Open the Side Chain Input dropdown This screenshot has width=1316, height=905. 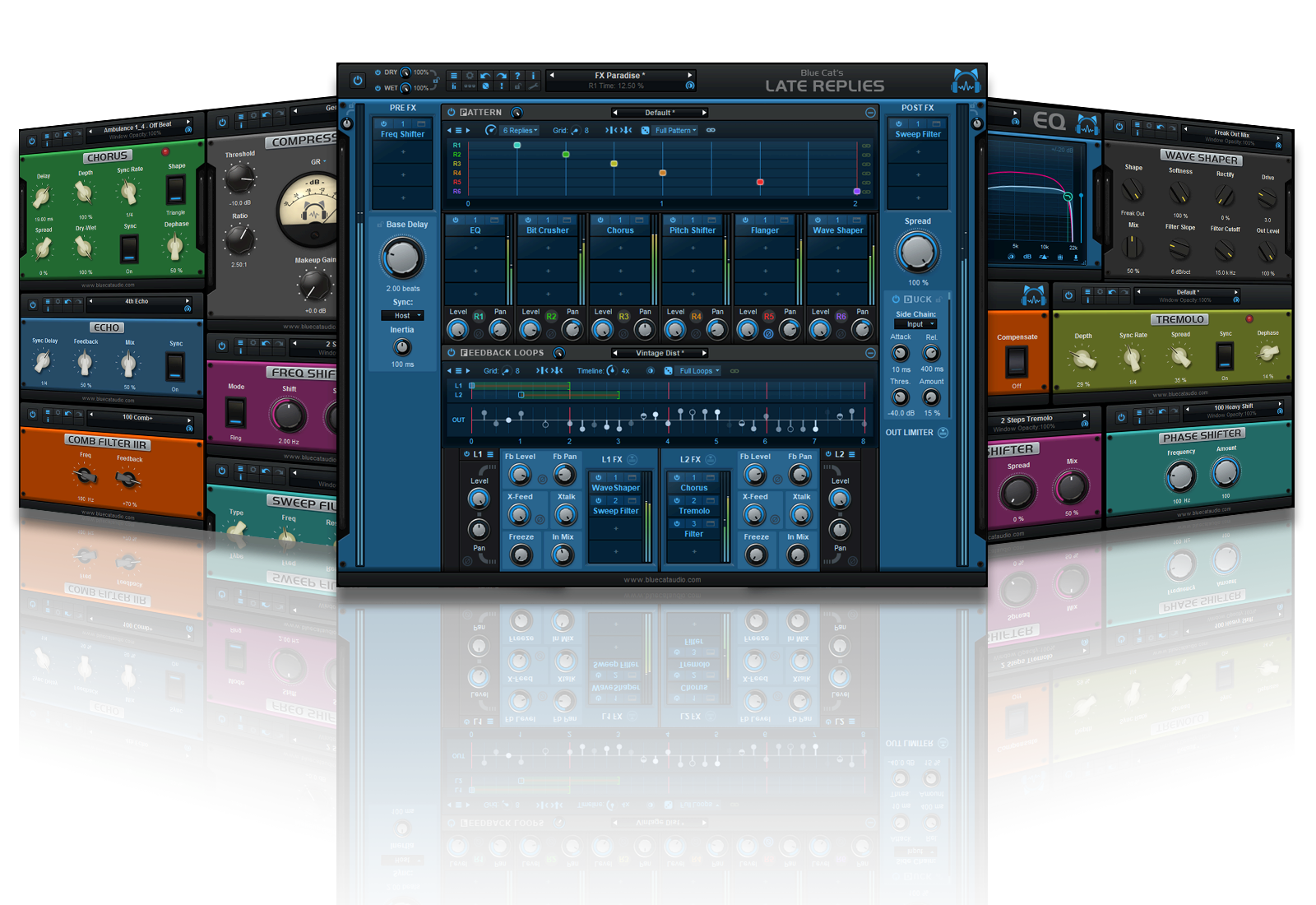point(915,324)
